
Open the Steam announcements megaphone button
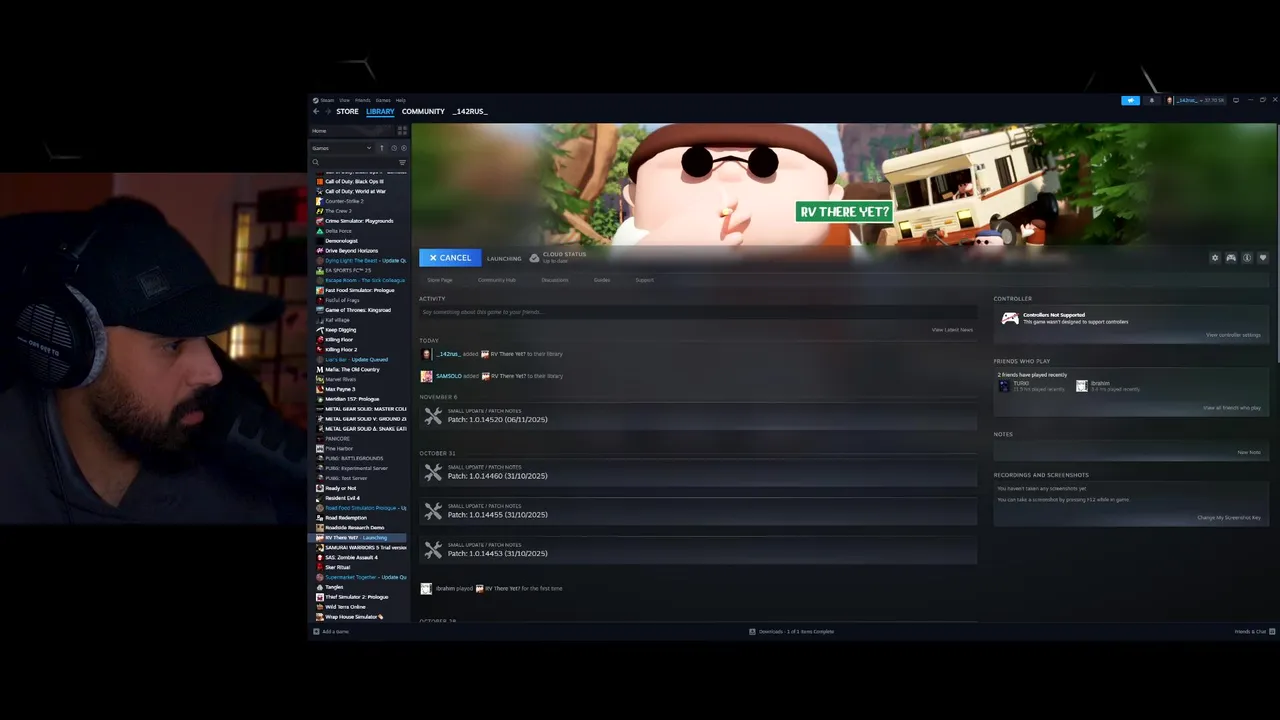[x=1130, y=100]
